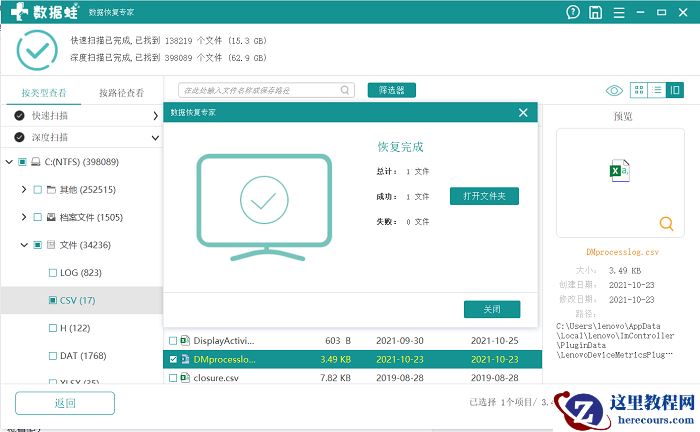700x432 pixels.
Task: Click the 603 B size cell
Action: [x=338, y=341]
